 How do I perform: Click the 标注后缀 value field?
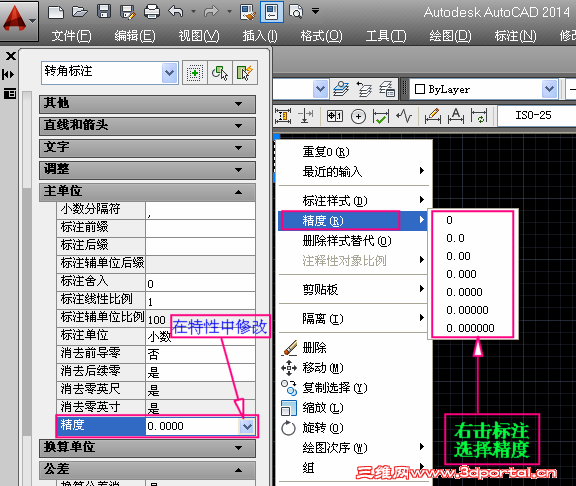point(200,246)
